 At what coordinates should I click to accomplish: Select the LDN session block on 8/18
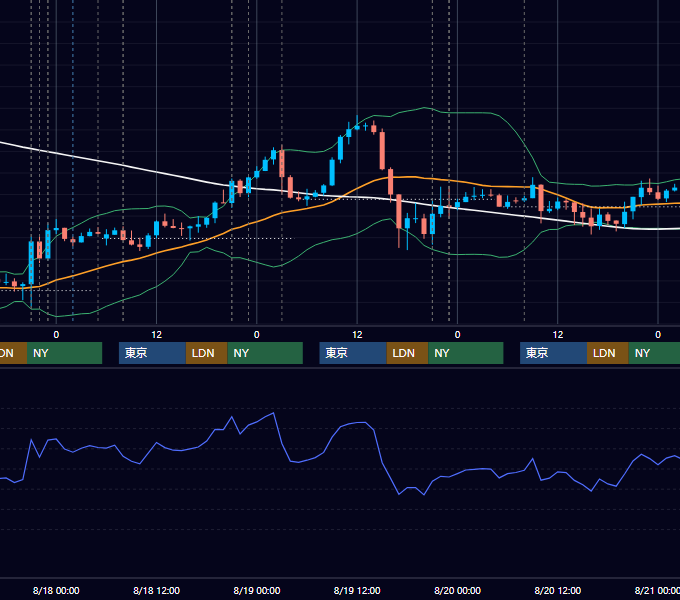(206, 353)
